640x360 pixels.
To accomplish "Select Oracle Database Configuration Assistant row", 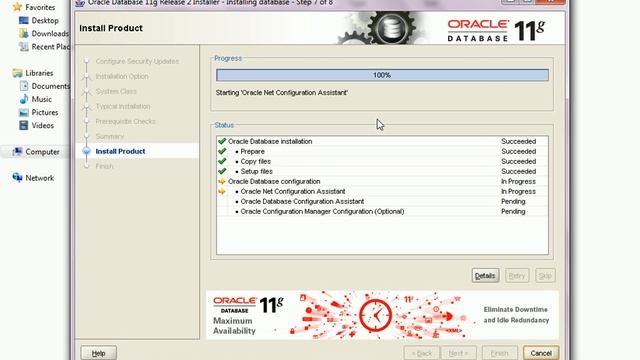I will click(382, 202).
